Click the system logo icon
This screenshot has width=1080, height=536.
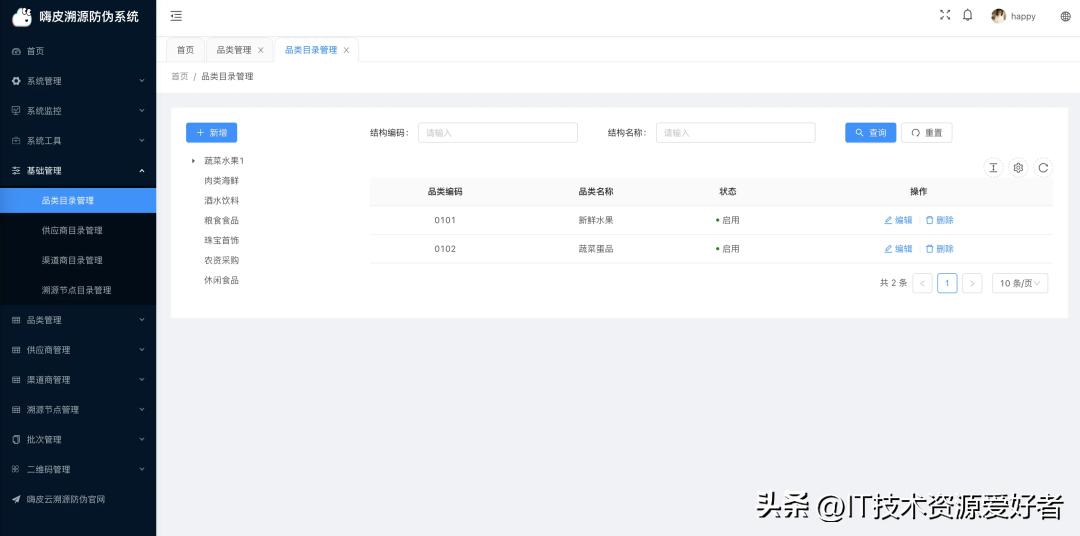click(22, 17)
